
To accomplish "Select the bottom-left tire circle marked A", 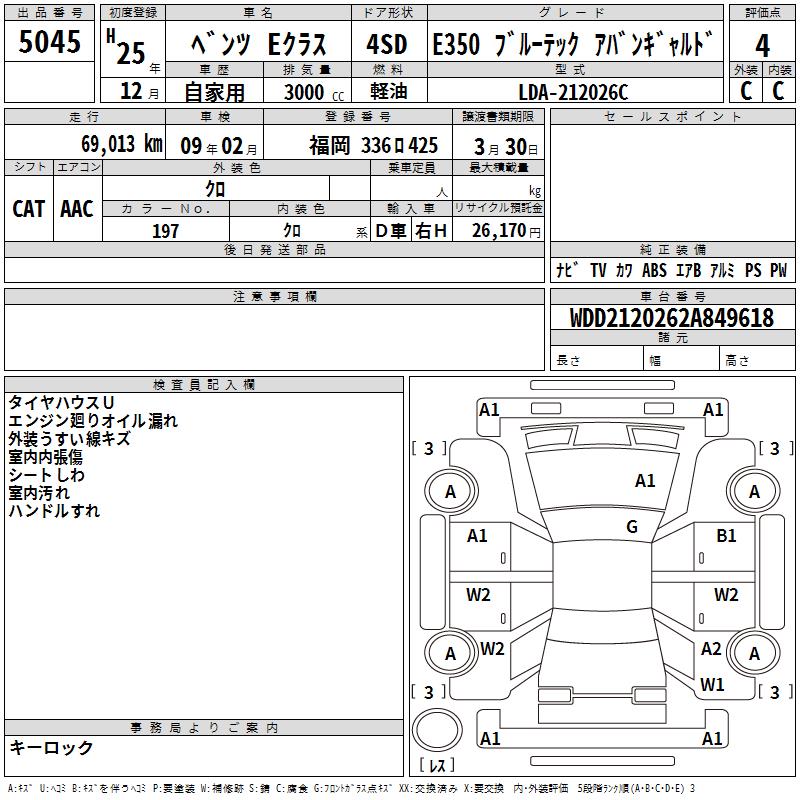I will 450,654.
